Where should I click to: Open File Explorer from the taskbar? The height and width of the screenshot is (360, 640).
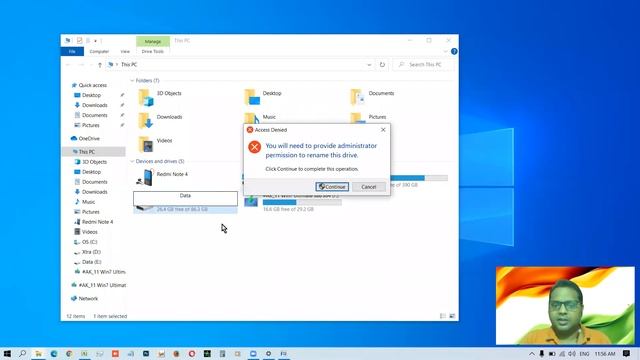click(38, 353)
